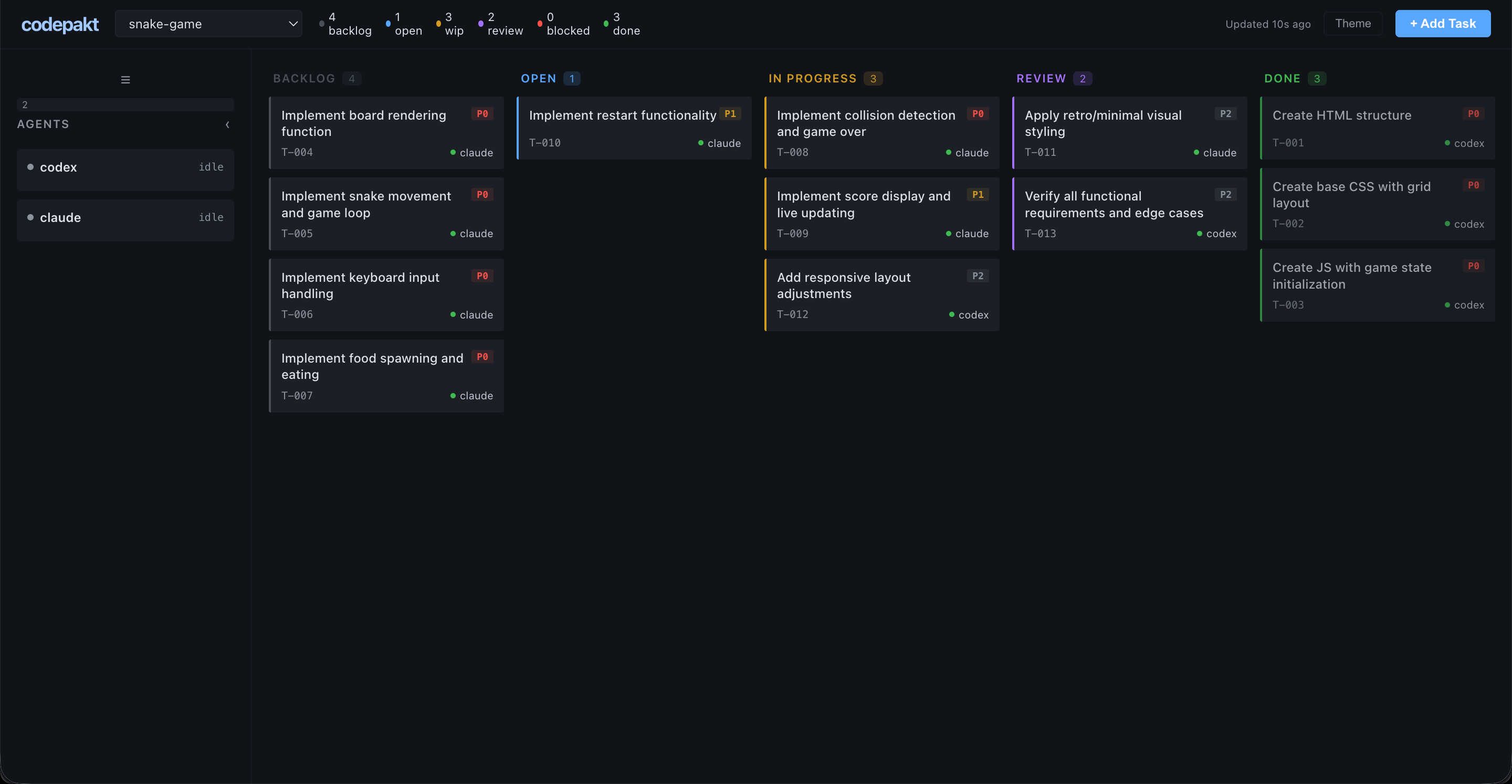Click the codepakt logo

click(x=60, y=24)
